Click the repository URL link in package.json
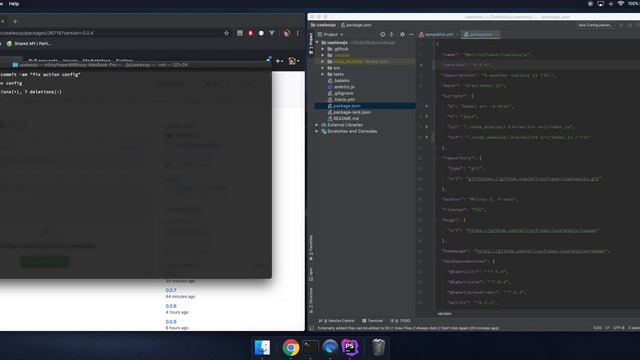 pyautogui.click(x=533, y=179)
